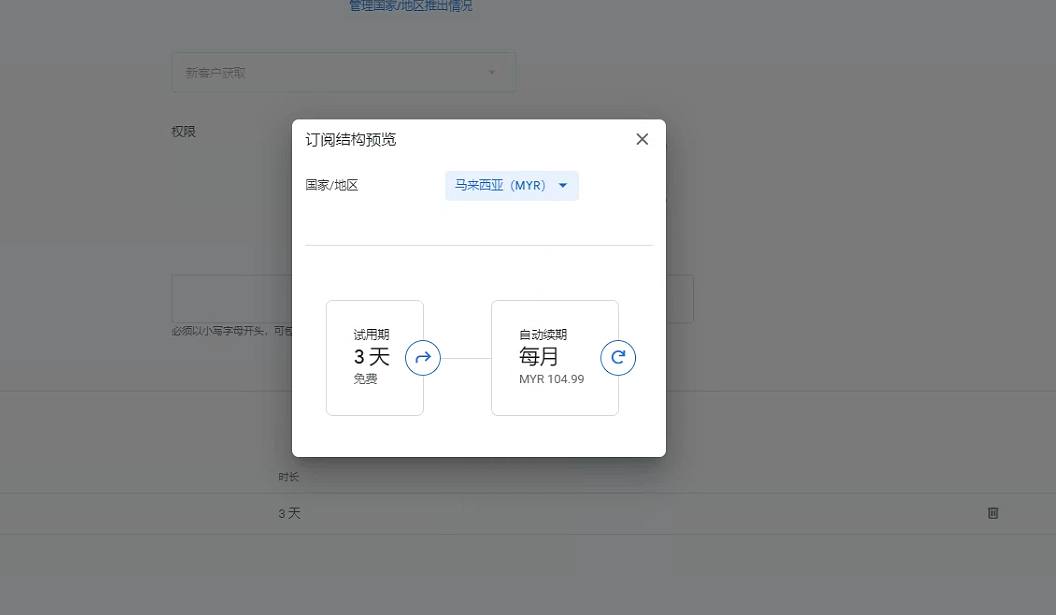Delete the 3 天 row with trash icon
Image resolution: width=1056 pixels, height=615 pixels.
993,513
